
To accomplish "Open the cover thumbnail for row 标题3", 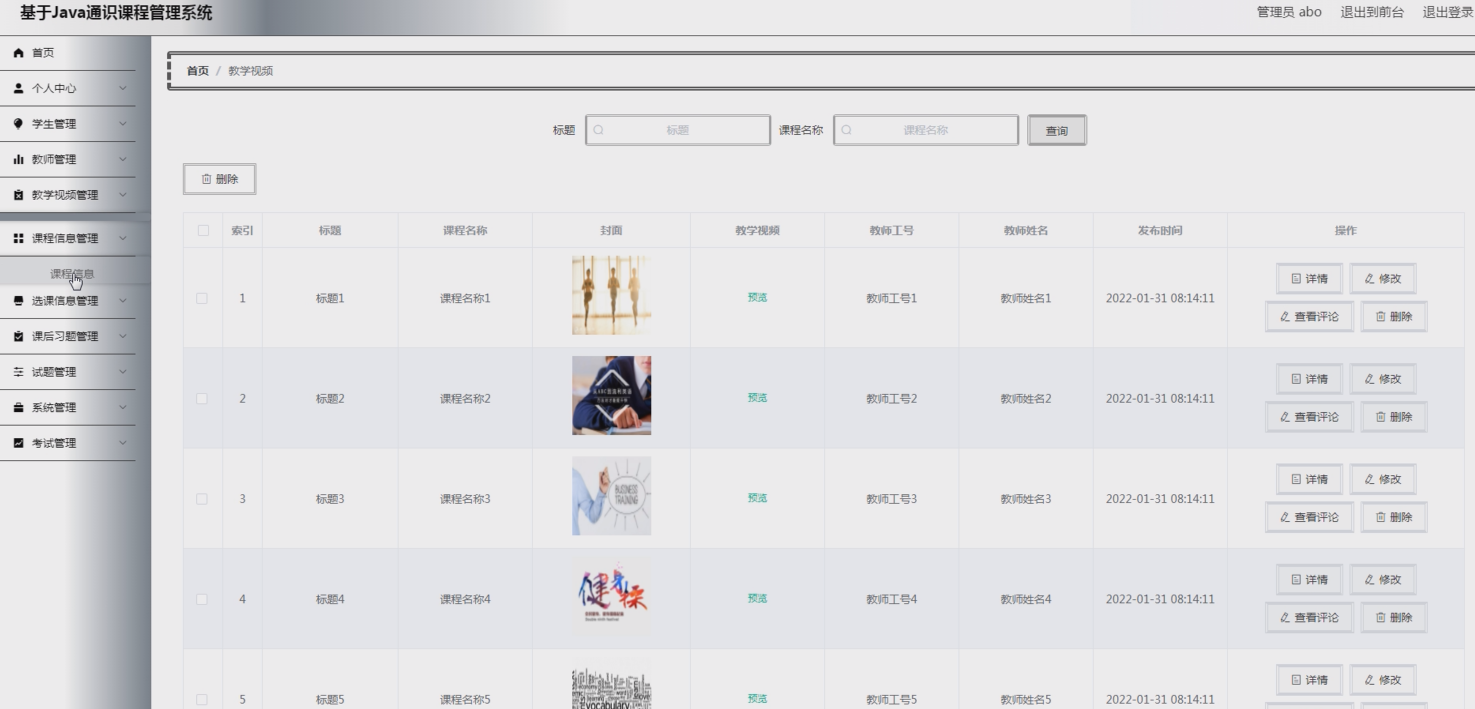I will [611, 496].
